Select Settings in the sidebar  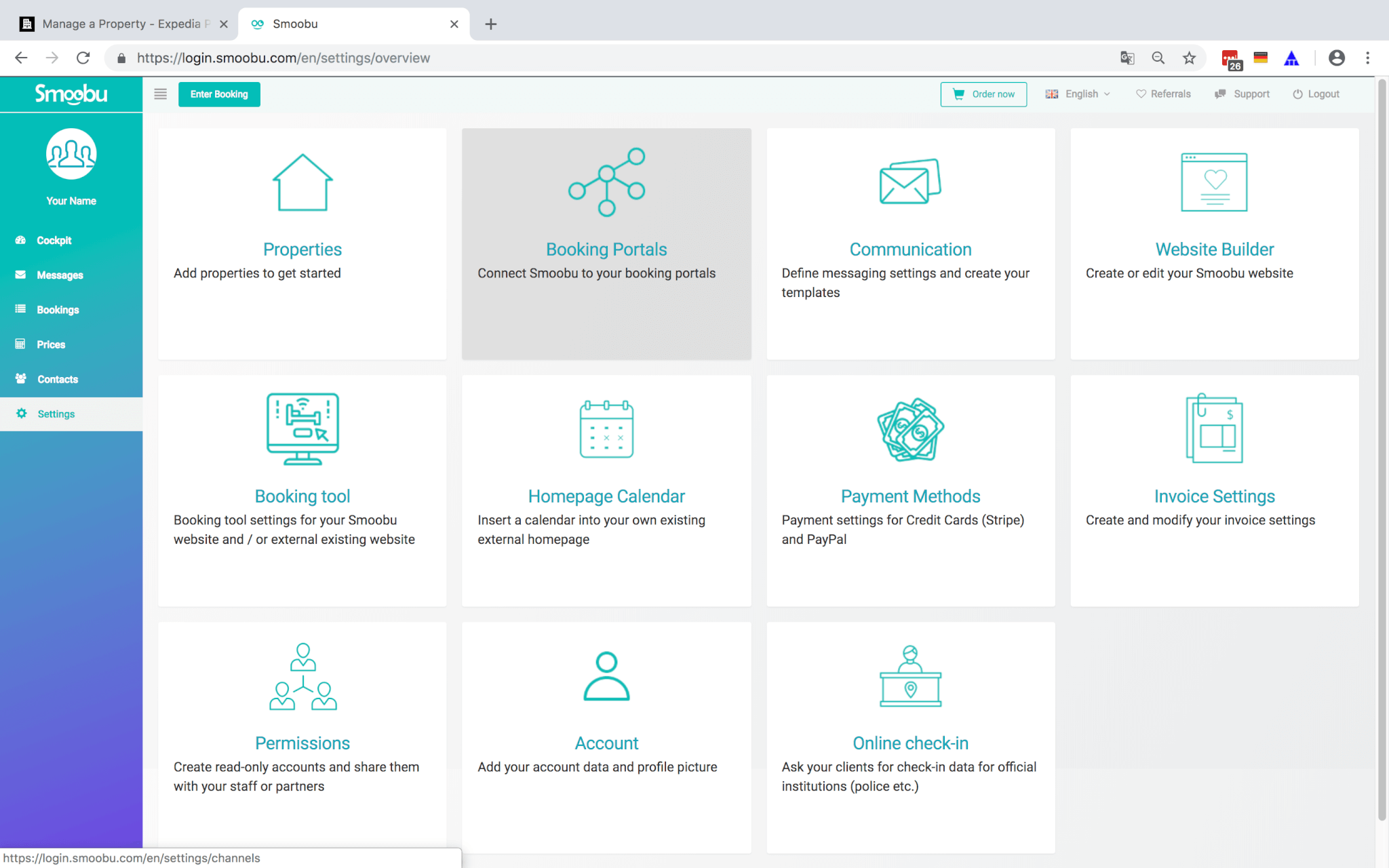[x=71, y=414]
